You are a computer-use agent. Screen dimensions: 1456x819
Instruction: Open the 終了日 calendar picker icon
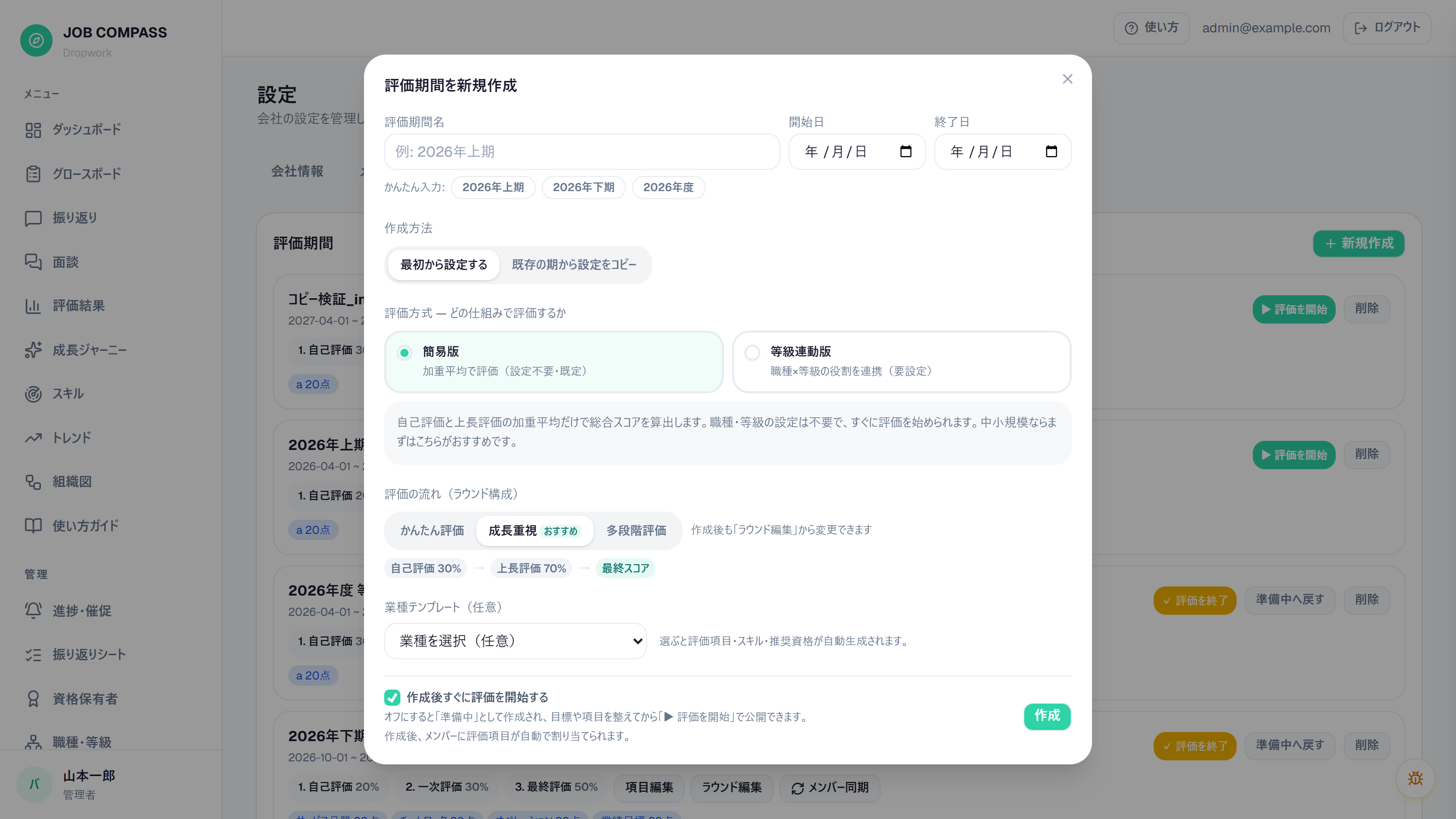(1052, 152)
